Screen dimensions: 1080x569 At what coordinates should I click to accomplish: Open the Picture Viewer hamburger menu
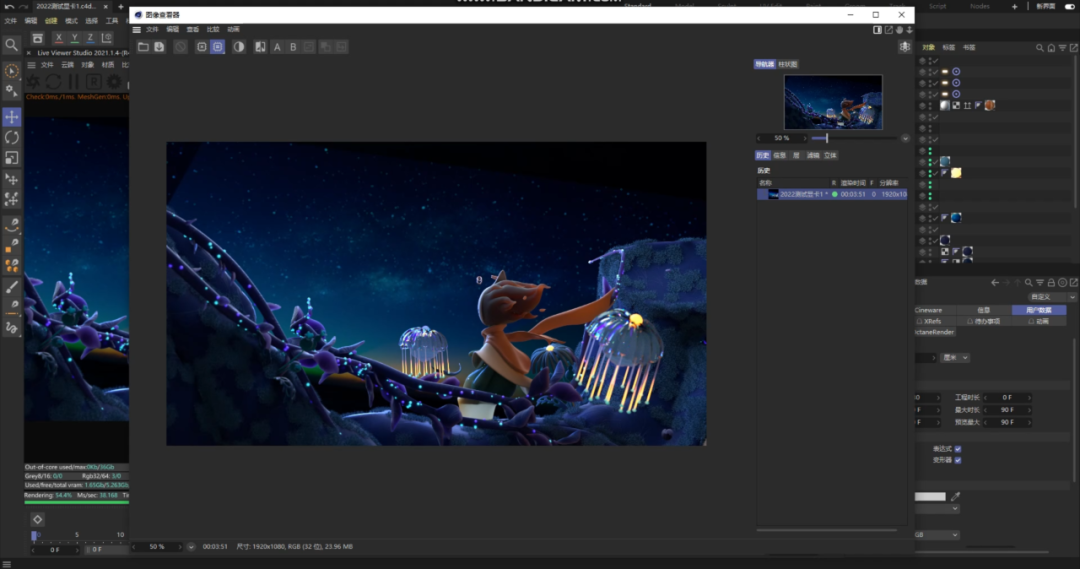[x=136, y=30]
